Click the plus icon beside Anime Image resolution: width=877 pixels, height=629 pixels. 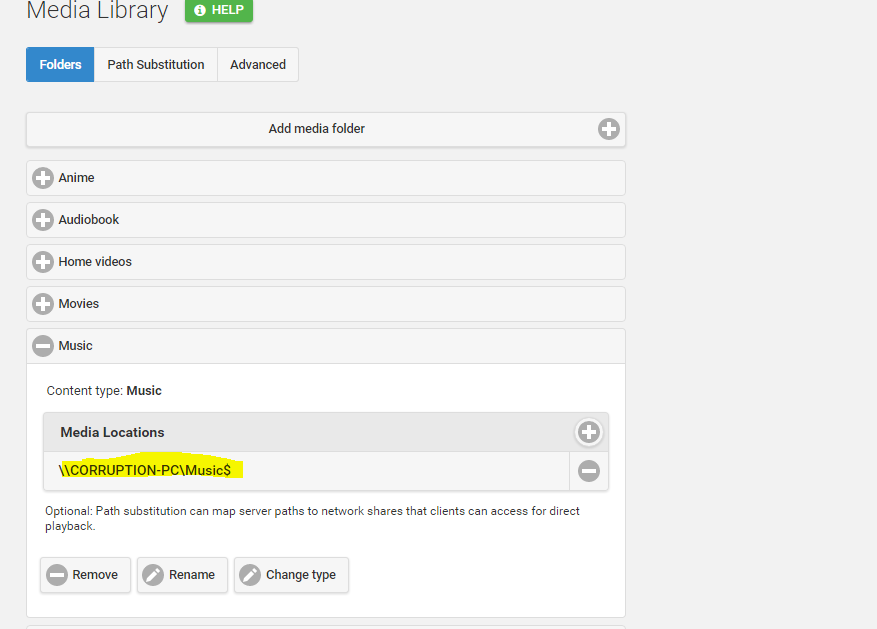43,178
